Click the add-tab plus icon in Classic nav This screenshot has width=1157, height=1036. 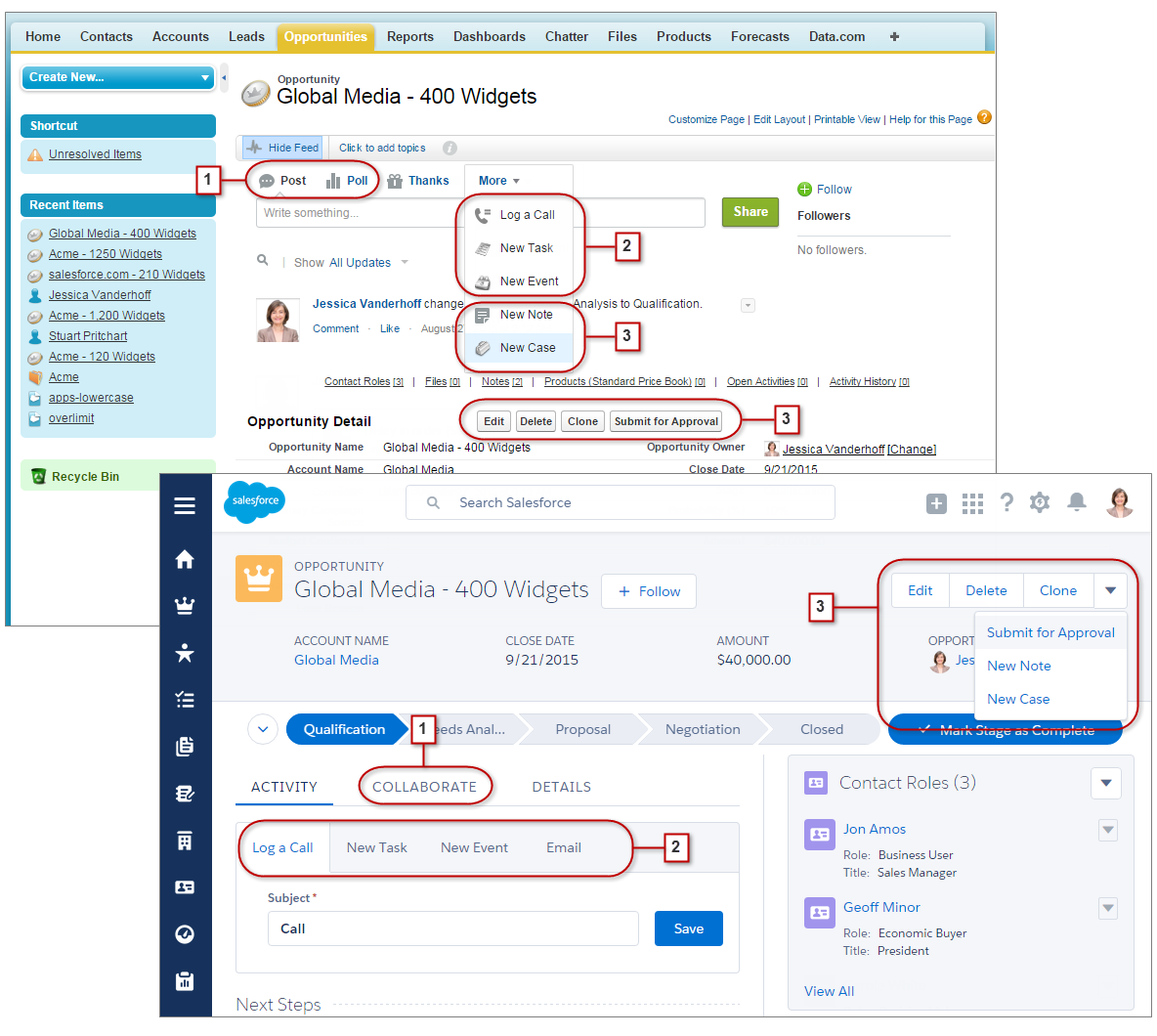coord(894,36)
